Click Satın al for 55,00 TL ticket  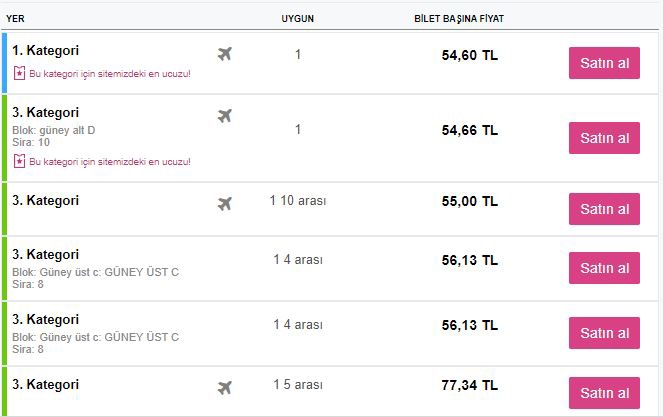point(604,209)
